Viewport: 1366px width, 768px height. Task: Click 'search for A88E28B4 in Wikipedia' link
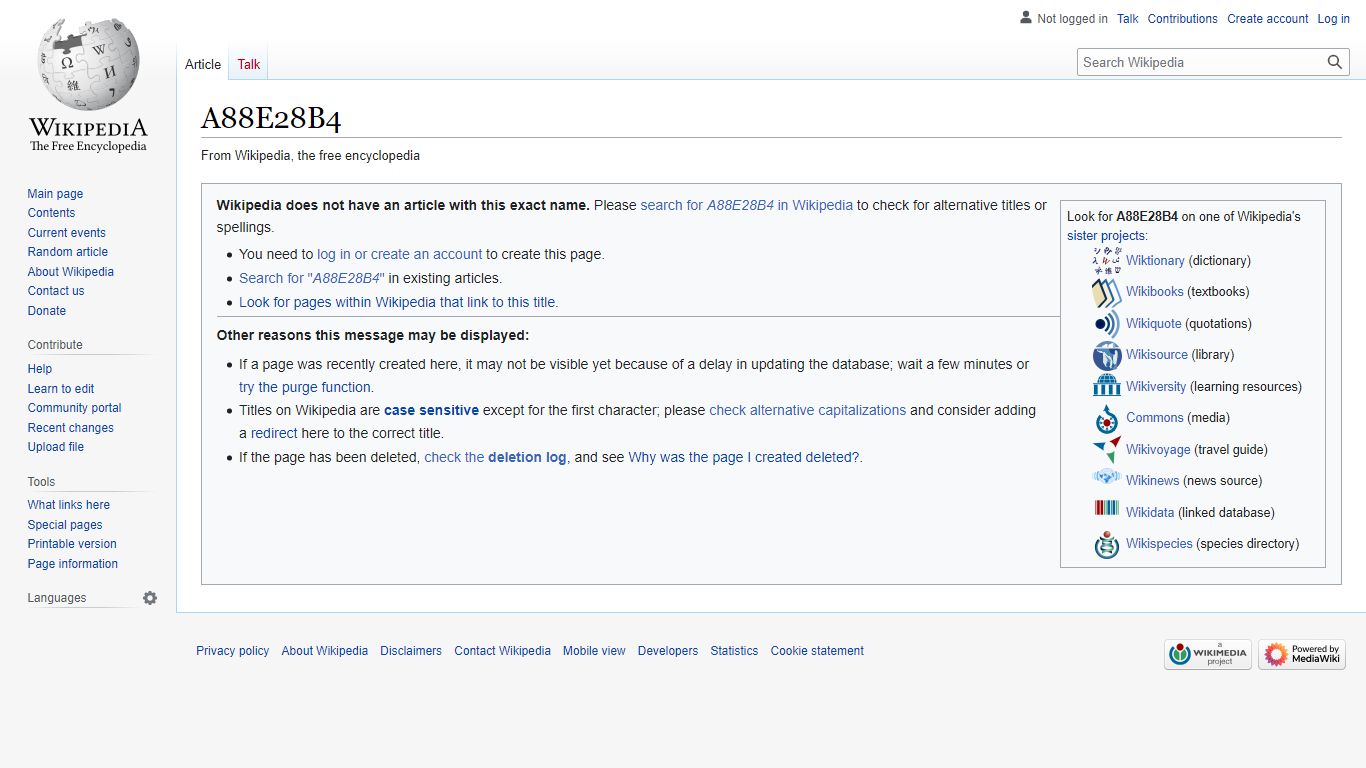point(747,205)
